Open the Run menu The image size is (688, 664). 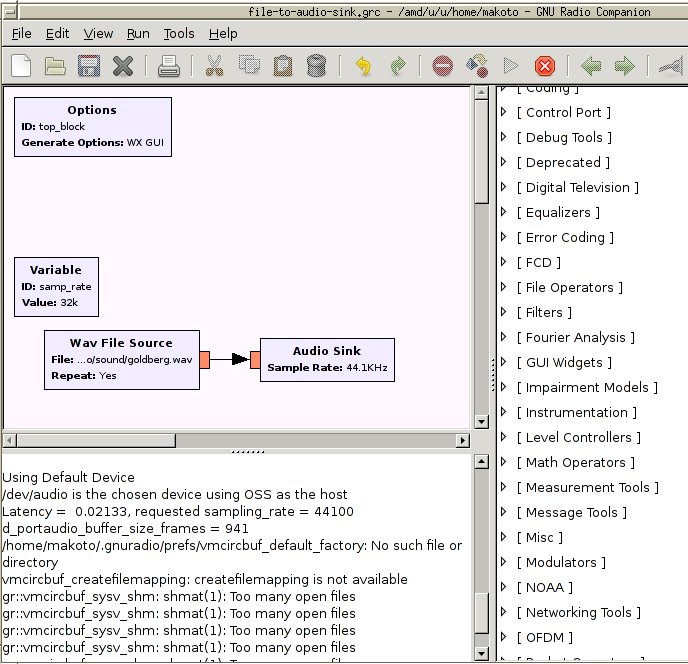[138, 33]
